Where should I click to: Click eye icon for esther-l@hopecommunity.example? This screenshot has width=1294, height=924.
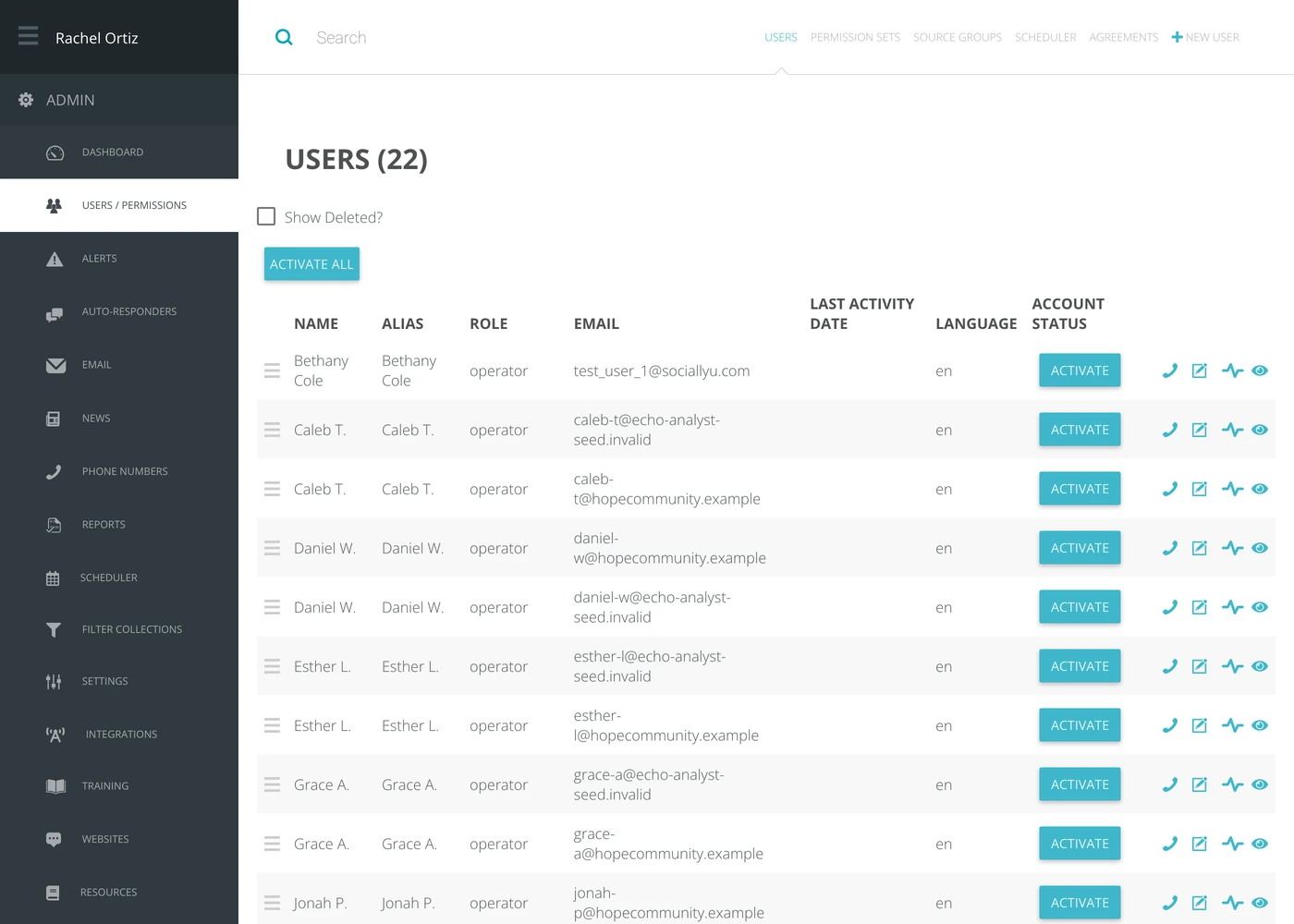pyautogui.click(x=1260, y=725)
